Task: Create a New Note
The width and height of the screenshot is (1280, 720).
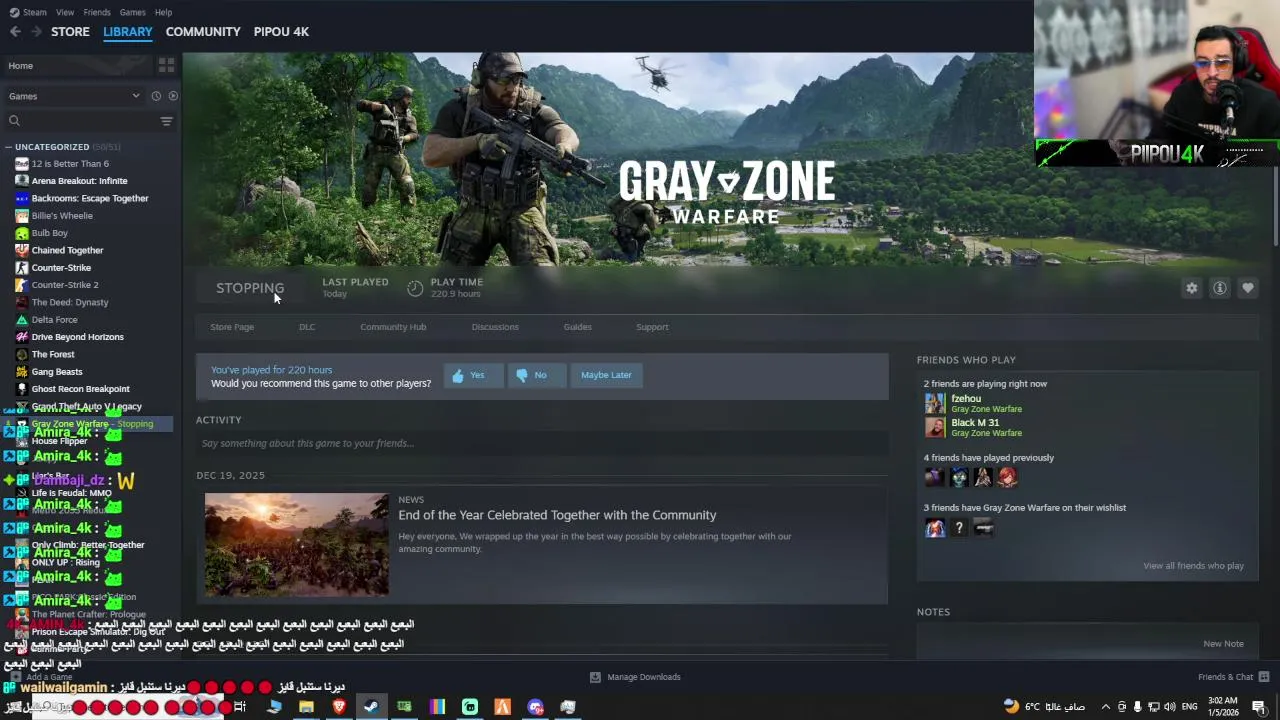Action: (1223, 644)
